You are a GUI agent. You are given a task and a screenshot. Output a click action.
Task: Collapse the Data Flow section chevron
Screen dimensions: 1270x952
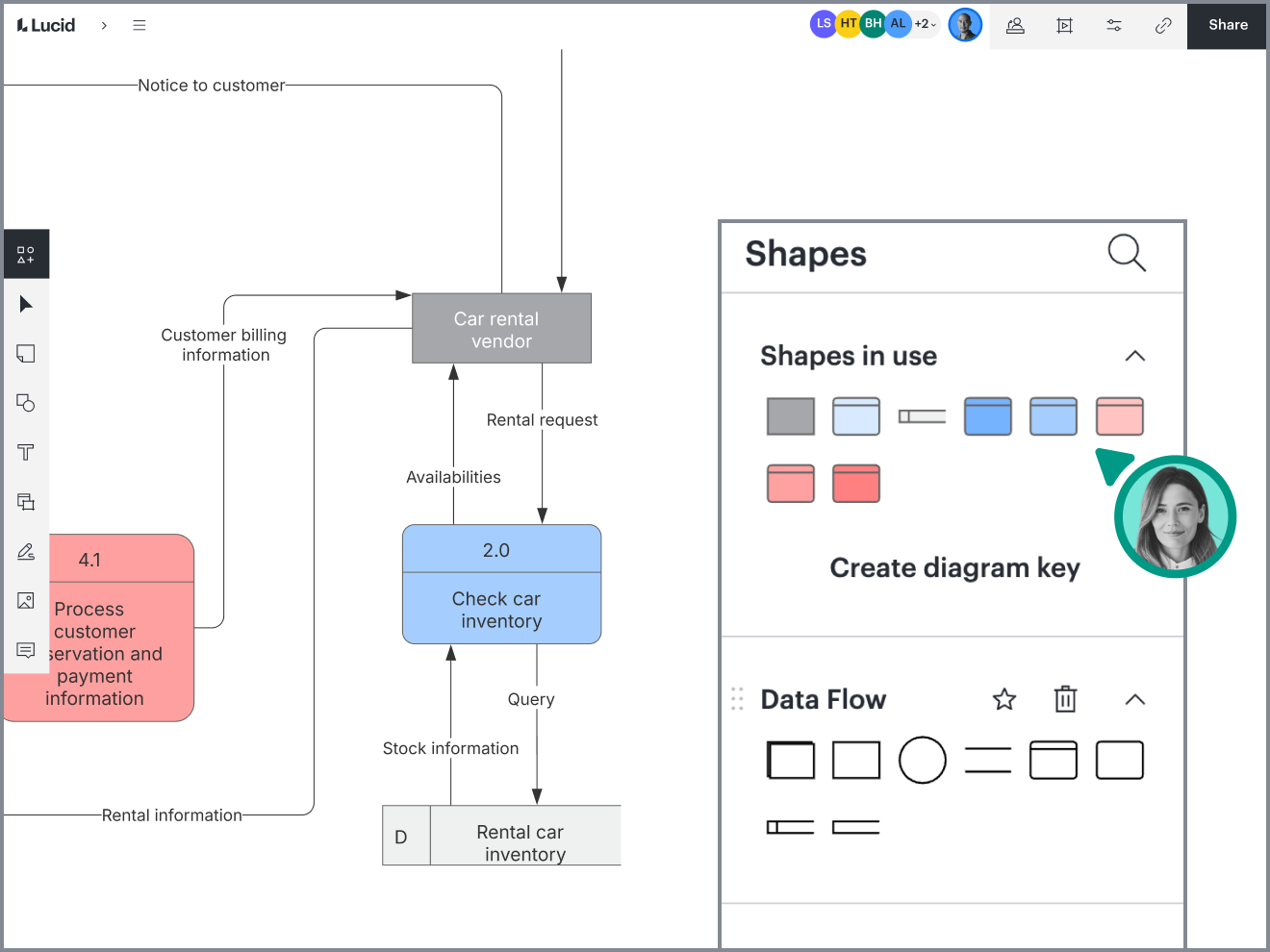click(x=1135, y=699)
